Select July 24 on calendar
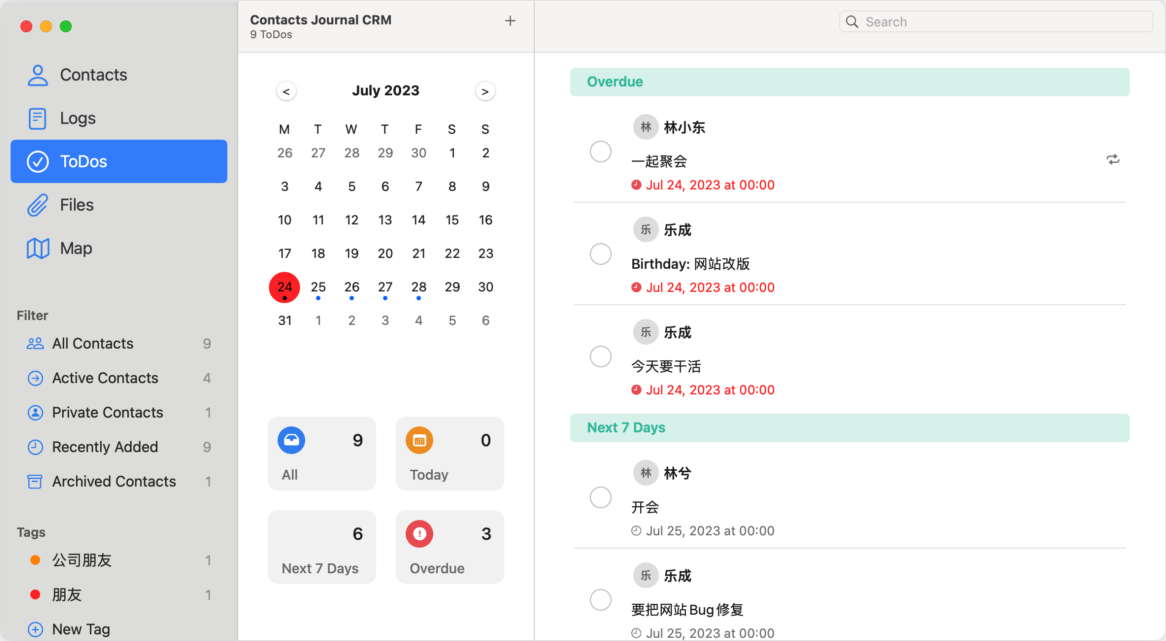Image resolution: width=1166 pixels, height=641 pixels. click(x=285, y=287)
